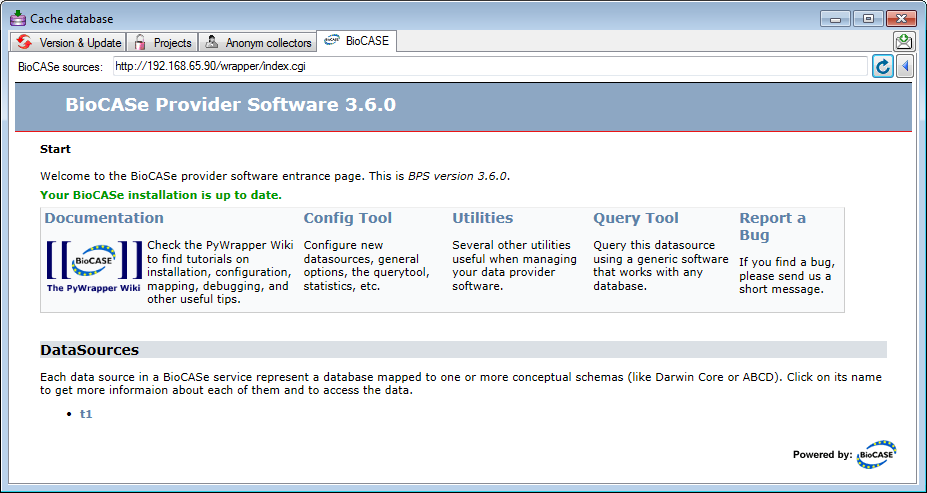The height and width of the screenshot is (493, 927).
Task: Click the DataSources heading
Action: point(89,350)
